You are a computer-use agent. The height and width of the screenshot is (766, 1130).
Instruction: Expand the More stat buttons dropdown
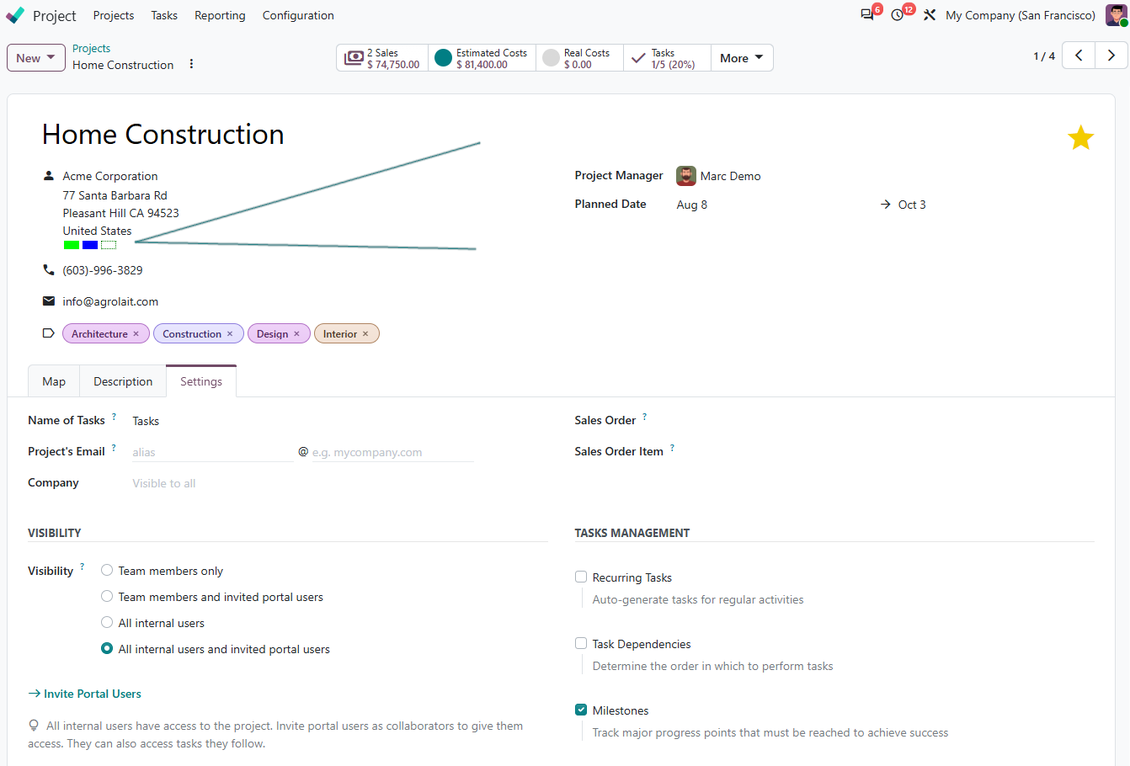[742, 58]
